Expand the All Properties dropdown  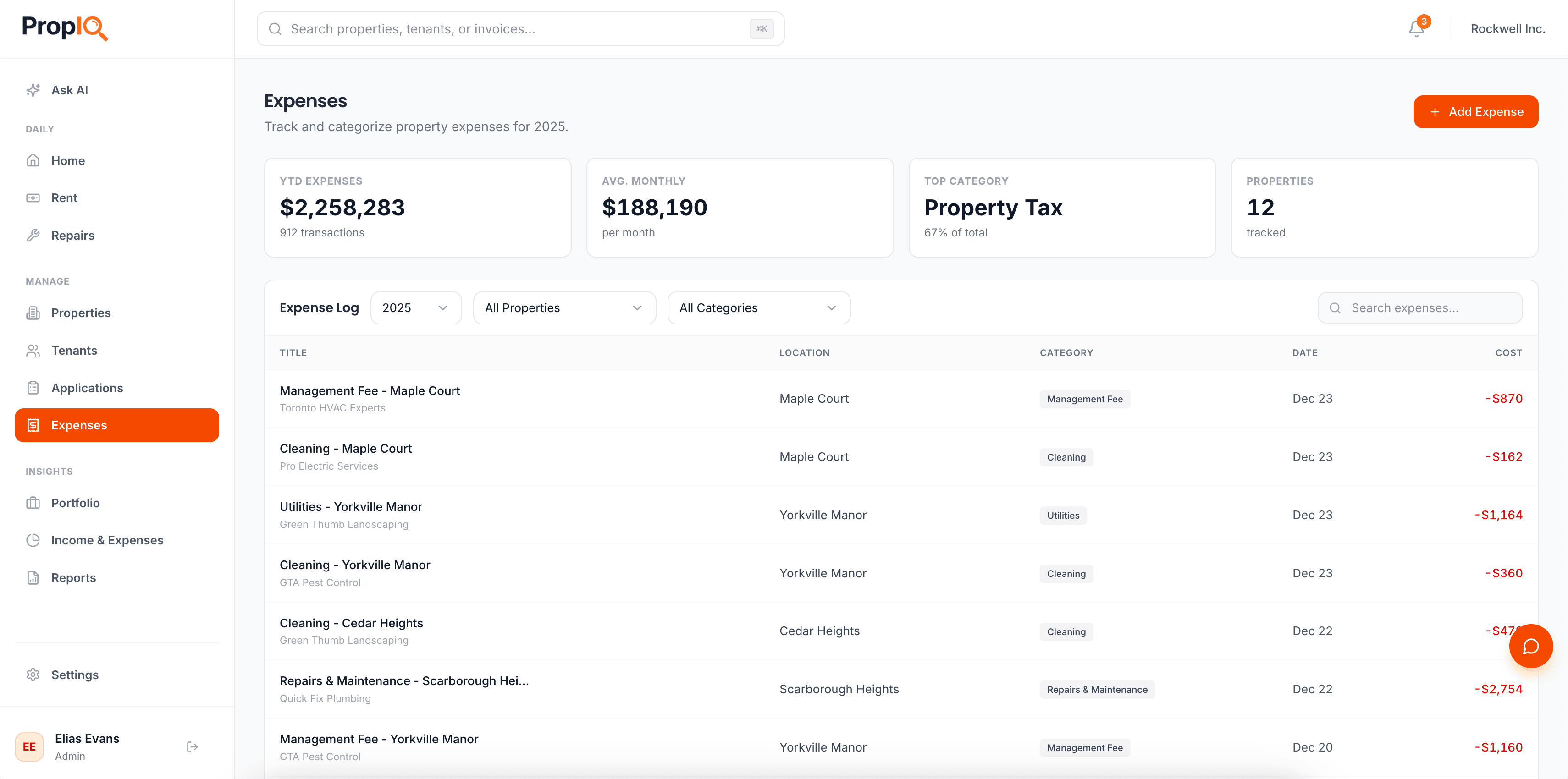click(564, 308)
